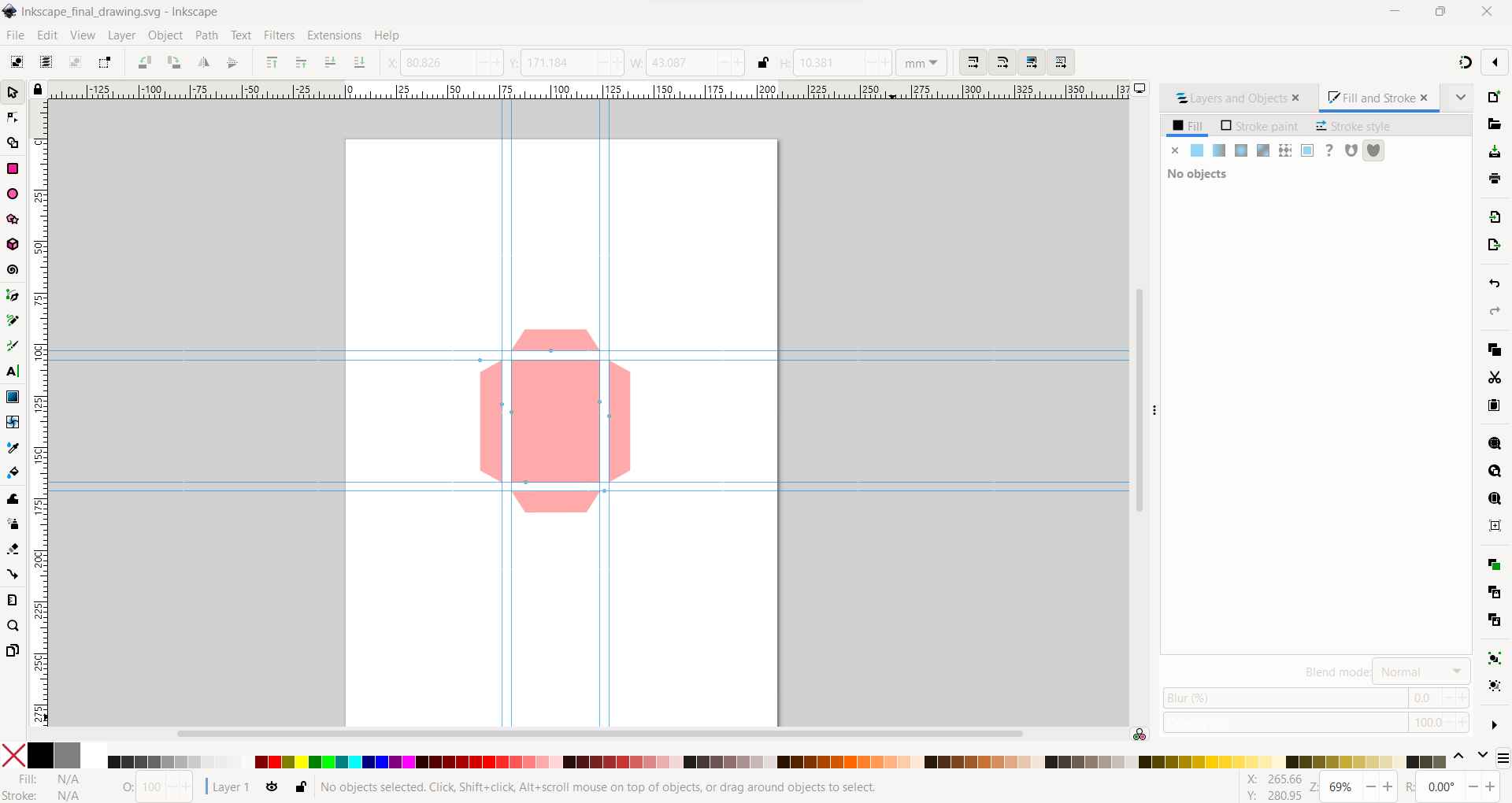1512x803 pixels.
Task: Switch to Stroke paint tab
Action: coord(1259,127)
